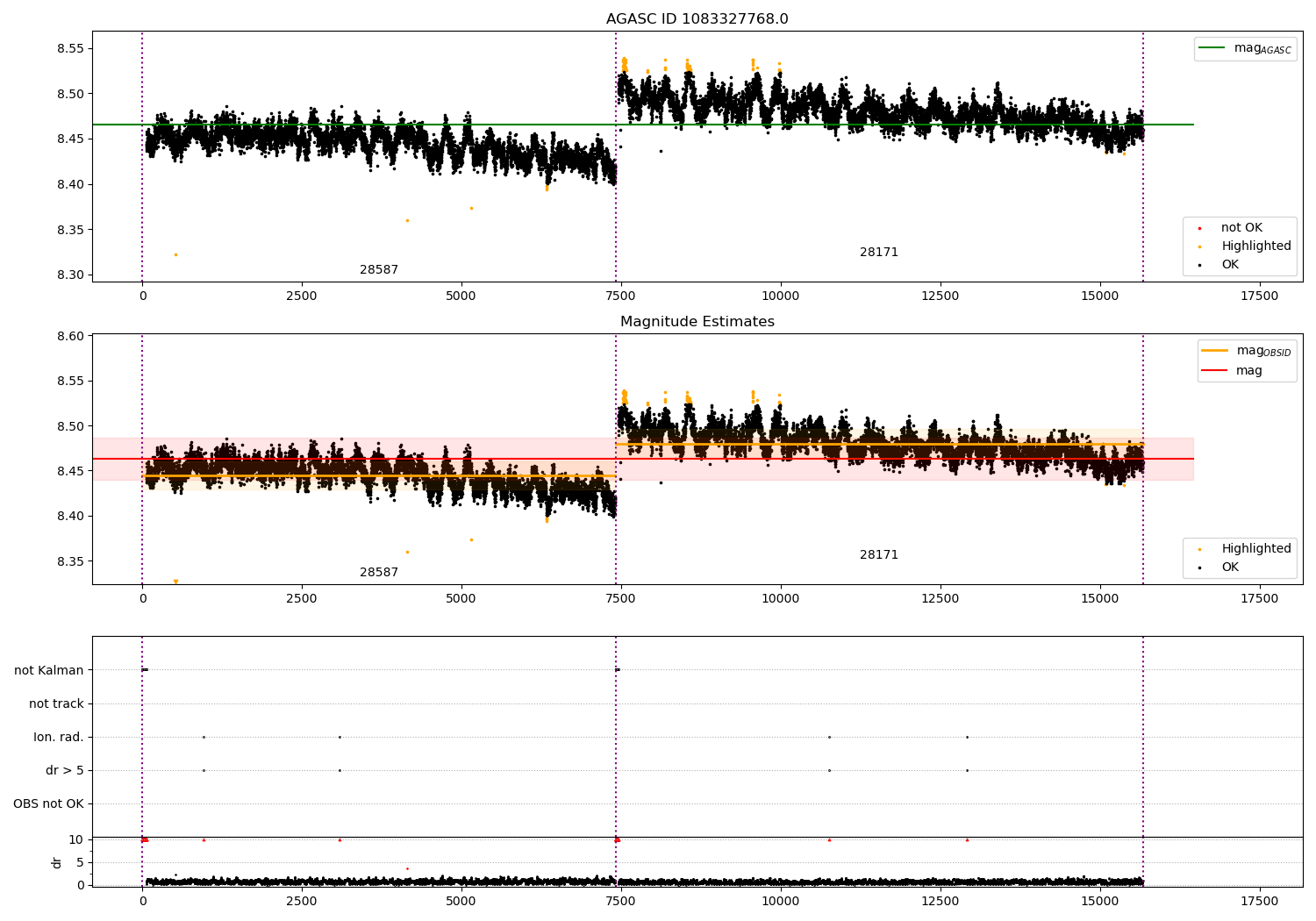The width and height of the screenshot is (1316, 921).
Task: Click obsid label '28171' in Magnitude Estimates plot
Action: click(879, 555)
